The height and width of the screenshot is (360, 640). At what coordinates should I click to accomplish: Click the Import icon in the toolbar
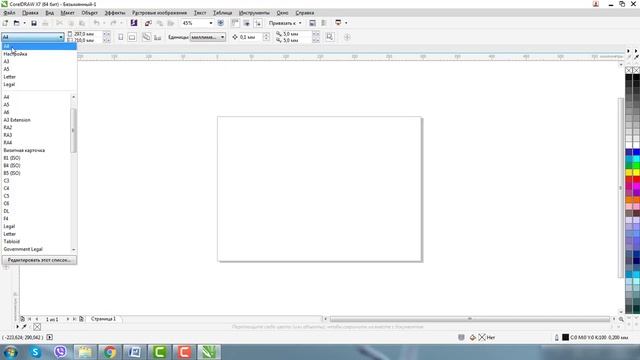pos(148,23)
